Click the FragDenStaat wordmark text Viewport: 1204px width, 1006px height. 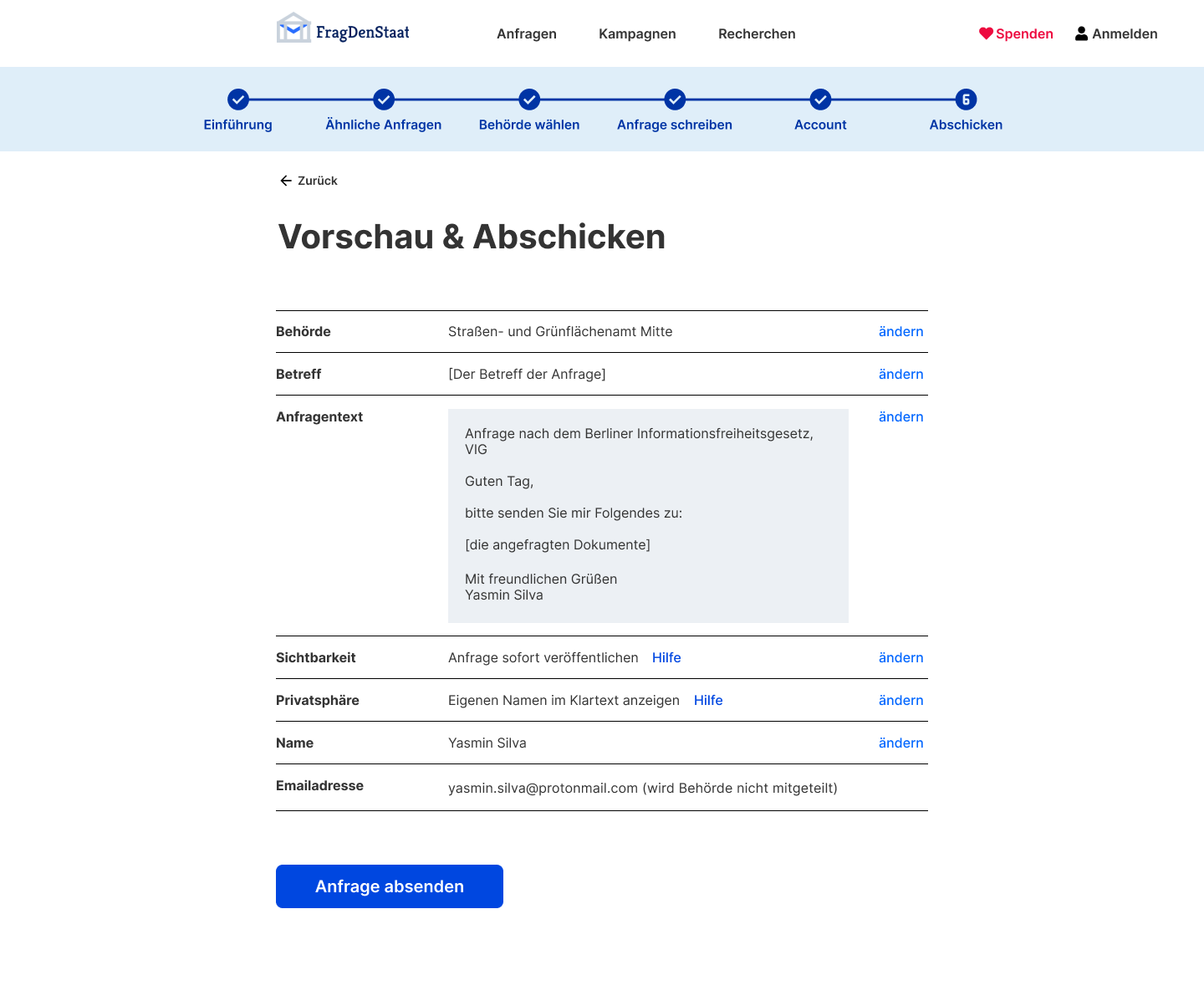[363, 33]
